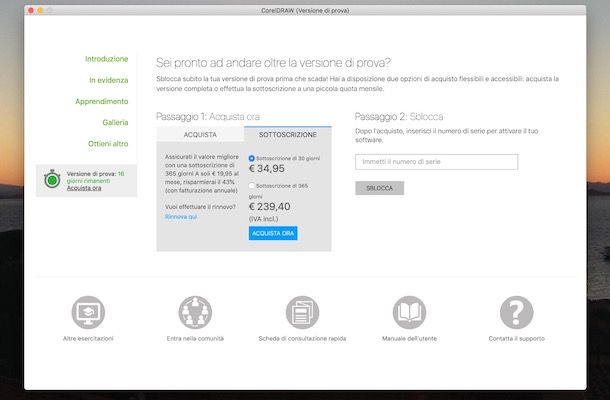Click the € 34,95 price text
This screenshot has height=400, width=610.
tap(267, 168)
